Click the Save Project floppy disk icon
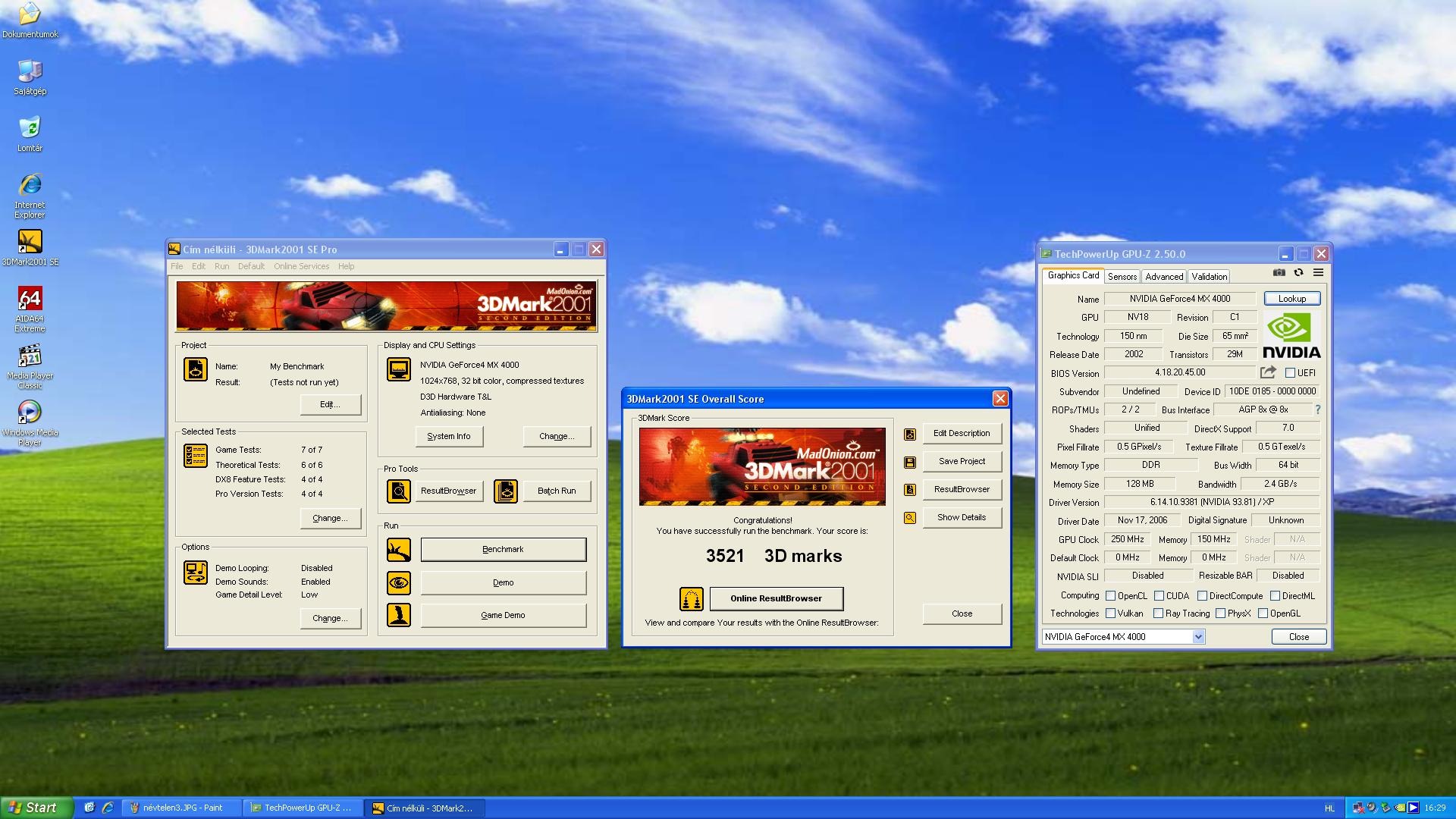1456x819 pixels. tap(910, 462)
